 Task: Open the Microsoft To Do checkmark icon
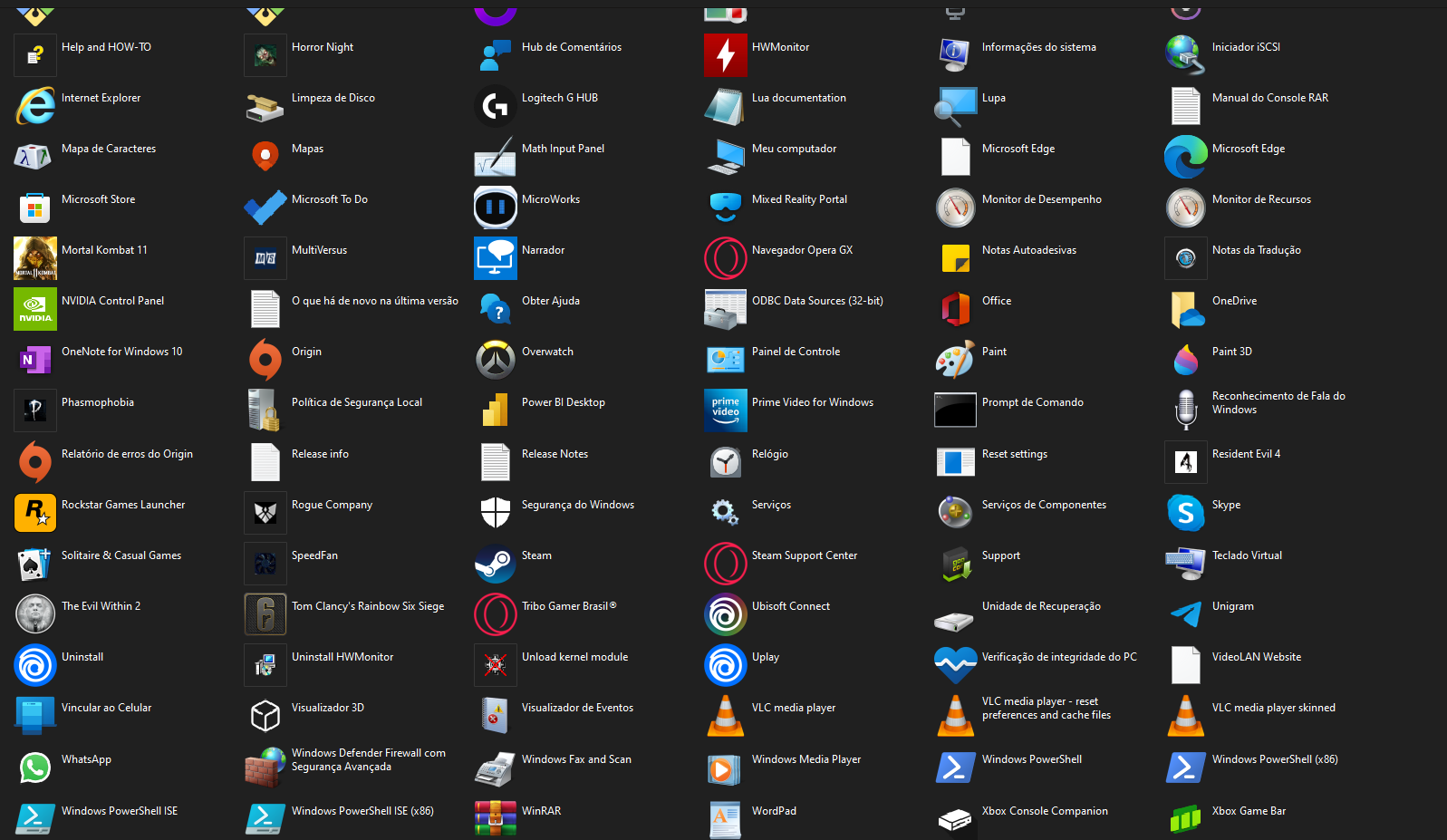point(265,208)
